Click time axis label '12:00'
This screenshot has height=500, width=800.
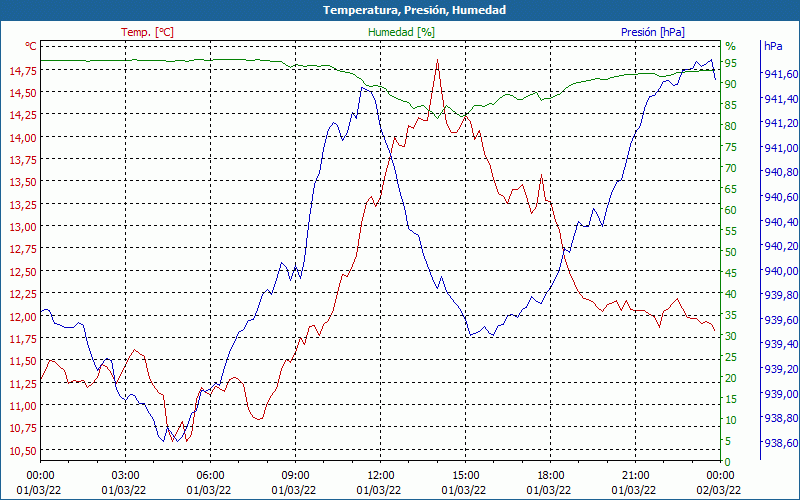(x=381, y=476)
